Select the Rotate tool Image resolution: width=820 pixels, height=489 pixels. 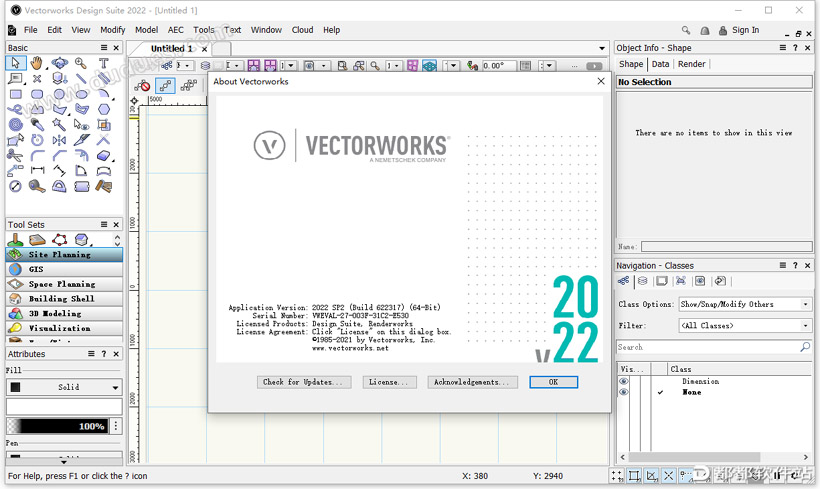pyautogui.click(x=37, y=140)
